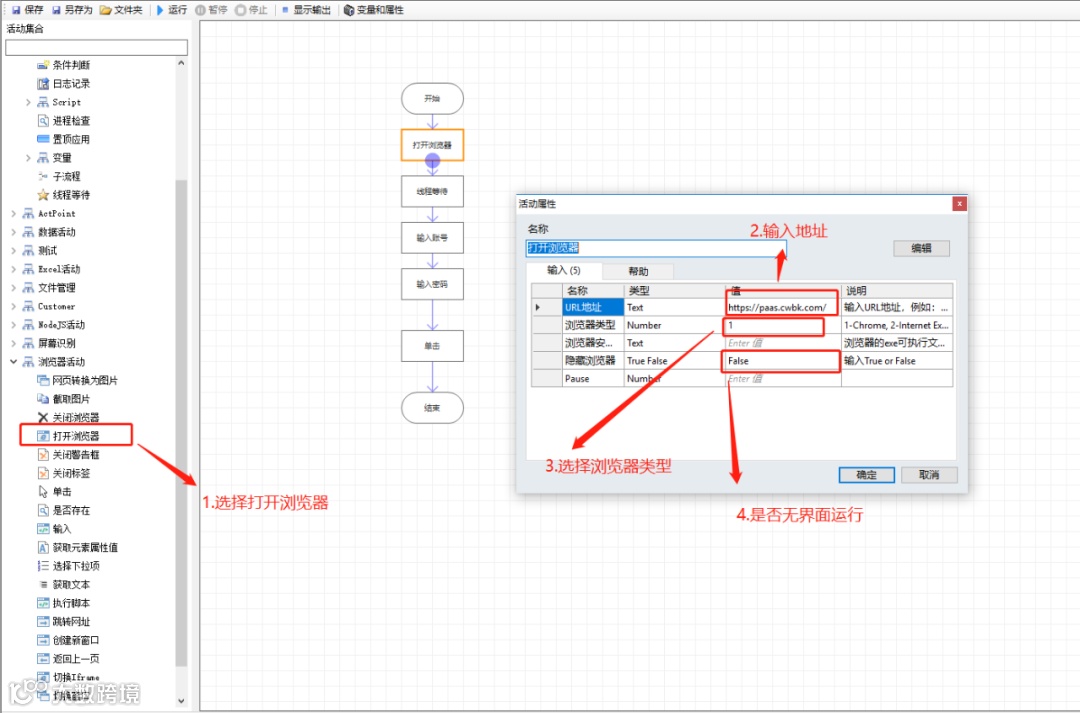
Task: Click the 编辑 button in dialog
Action: (x=921, y=249)
